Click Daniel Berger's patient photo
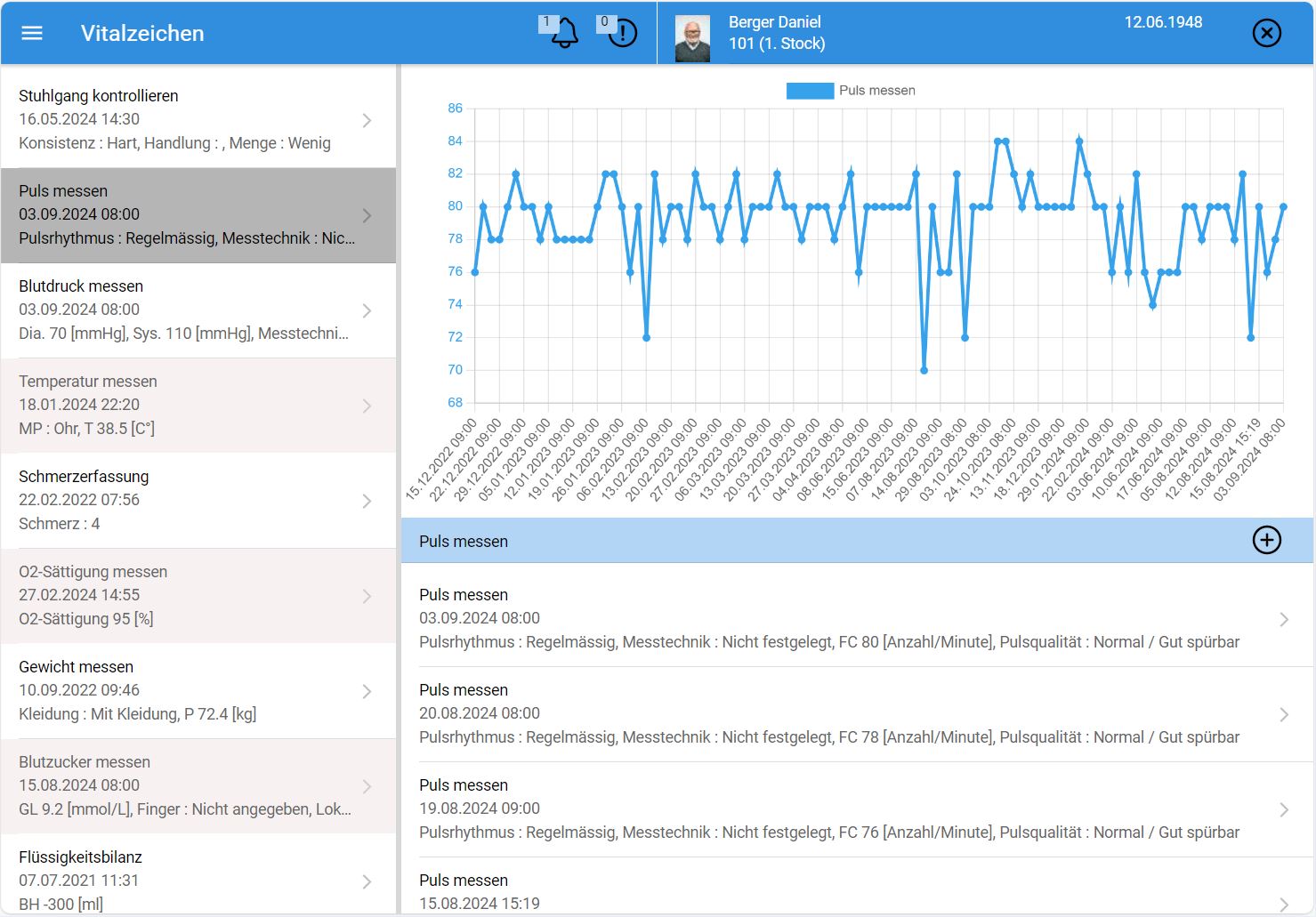 [x=692, y=39]
